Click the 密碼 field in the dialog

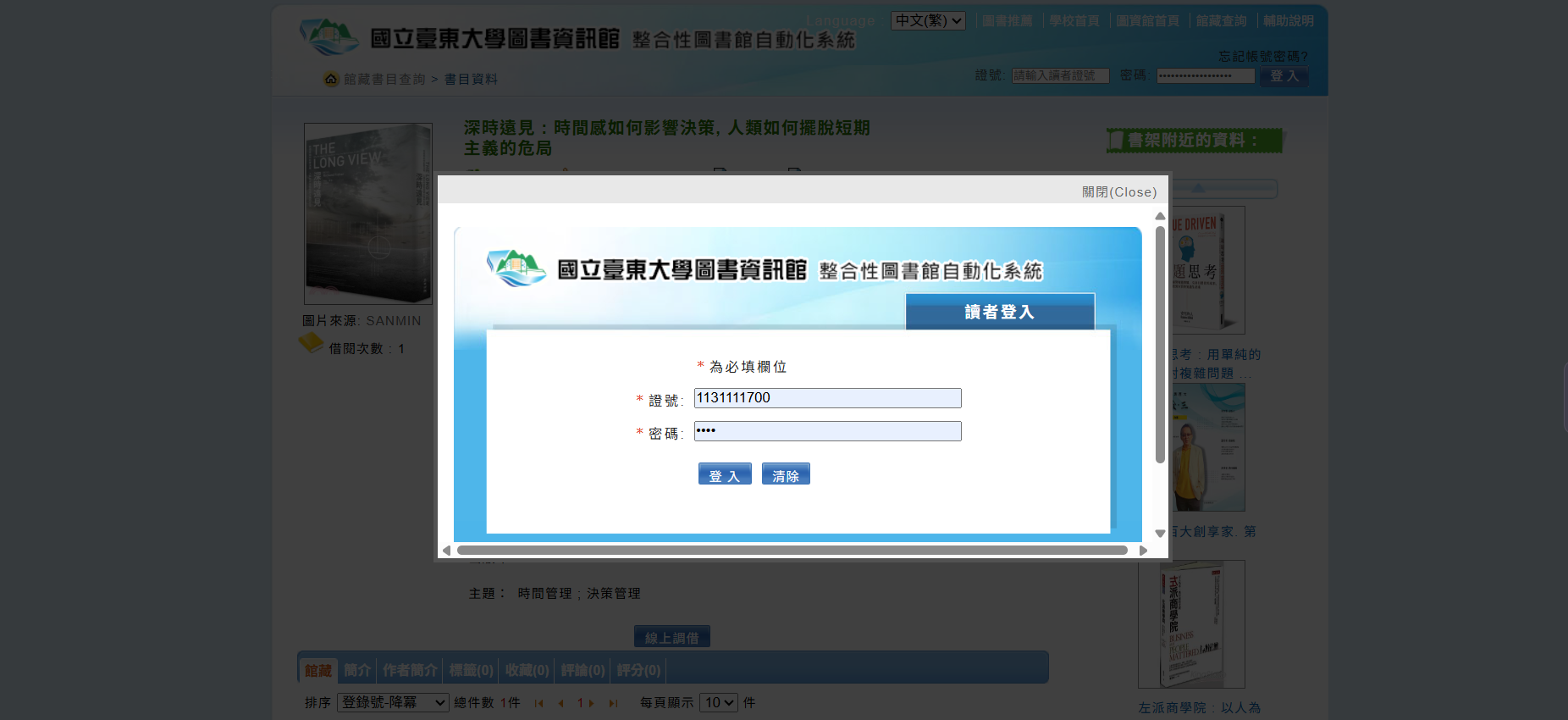[828, 431]
